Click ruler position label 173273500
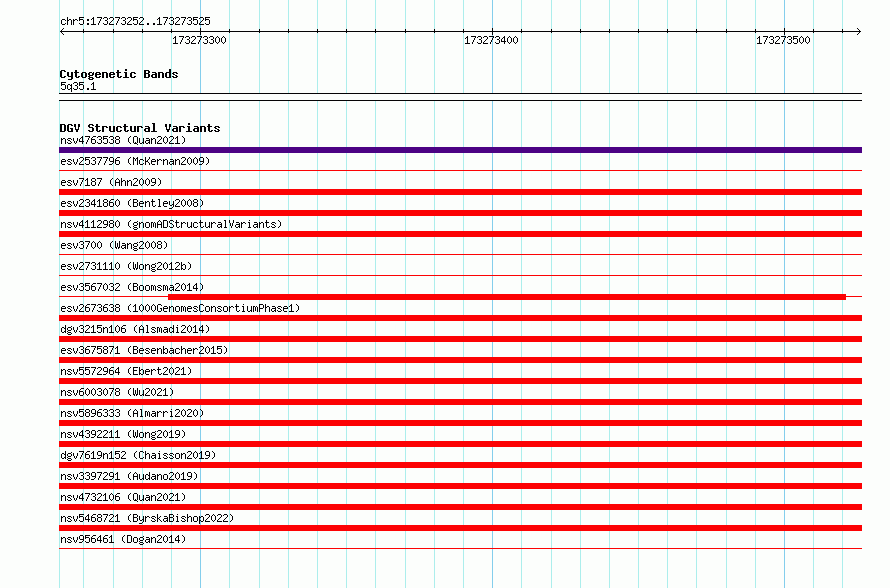 click(x=783, y=40)
